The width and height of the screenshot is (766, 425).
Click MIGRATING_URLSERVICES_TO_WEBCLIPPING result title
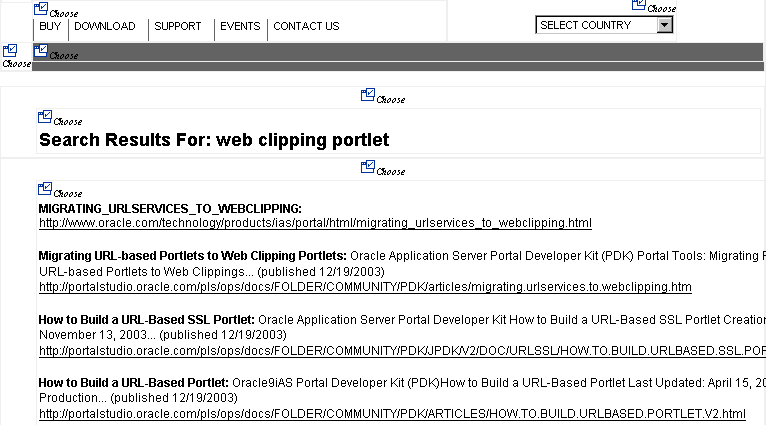(x=170, y=209)
